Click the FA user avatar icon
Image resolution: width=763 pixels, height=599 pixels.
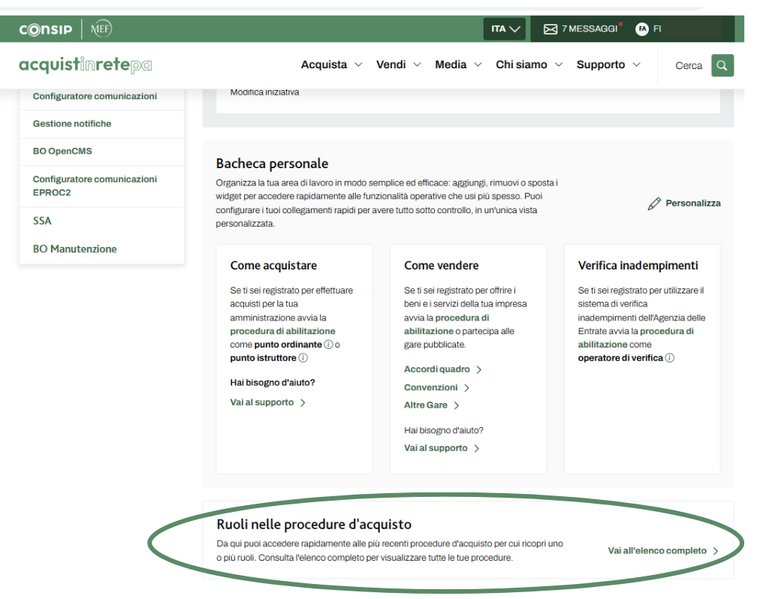tap(642, 29)
